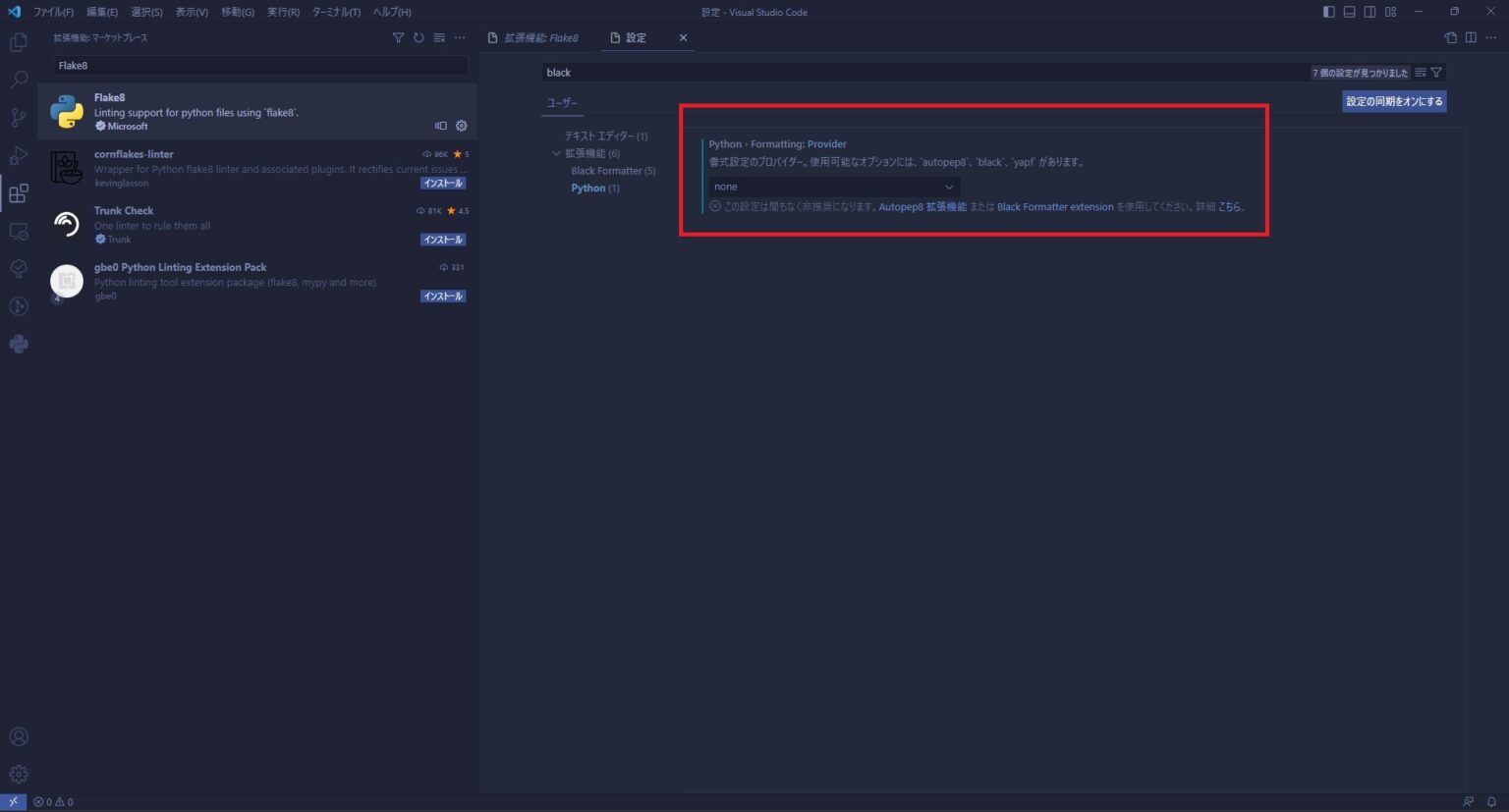Click the Python icon in activity bar
1509x812 pixels.
pyautogui.click(x=19, y=344)
